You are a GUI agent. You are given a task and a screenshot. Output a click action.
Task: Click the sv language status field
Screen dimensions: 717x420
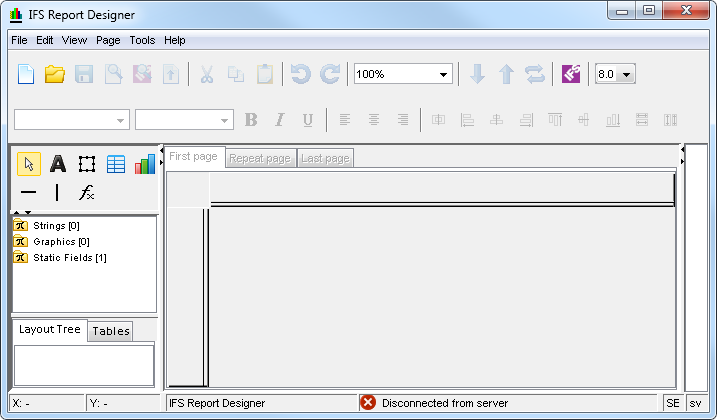pyautogui.click(x=696, y=403)
